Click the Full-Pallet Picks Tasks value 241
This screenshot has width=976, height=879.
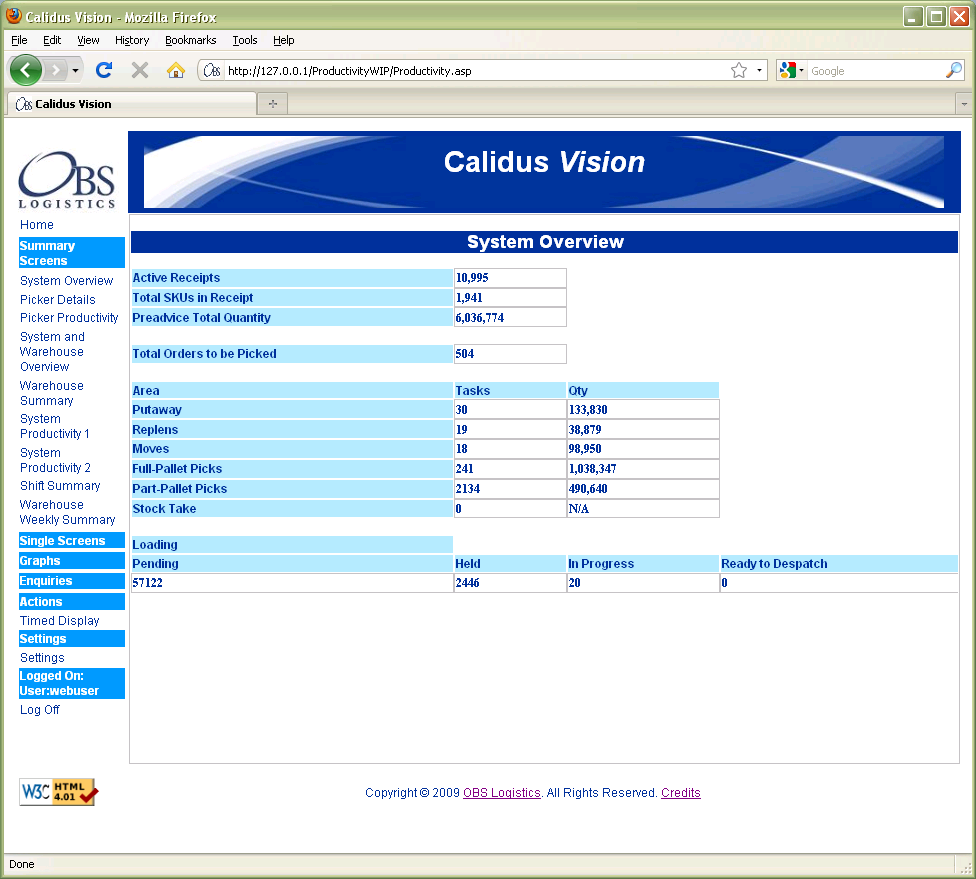[x=510, y=469]
